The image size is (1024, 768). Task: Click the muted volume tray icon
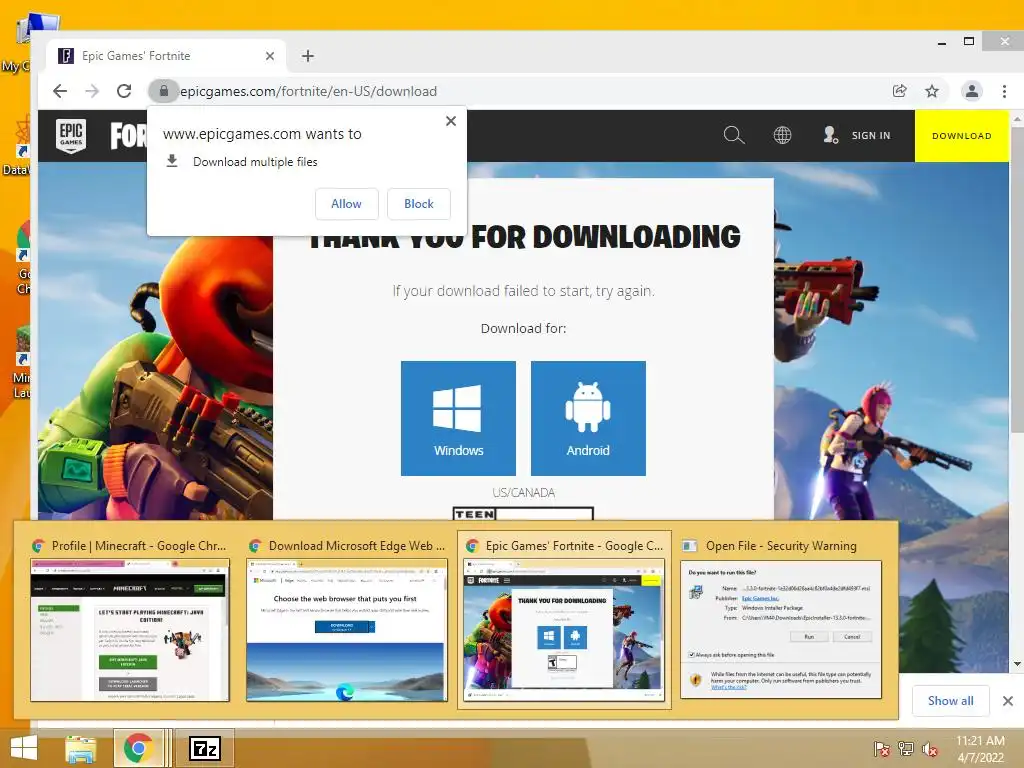tap(930, 749)
